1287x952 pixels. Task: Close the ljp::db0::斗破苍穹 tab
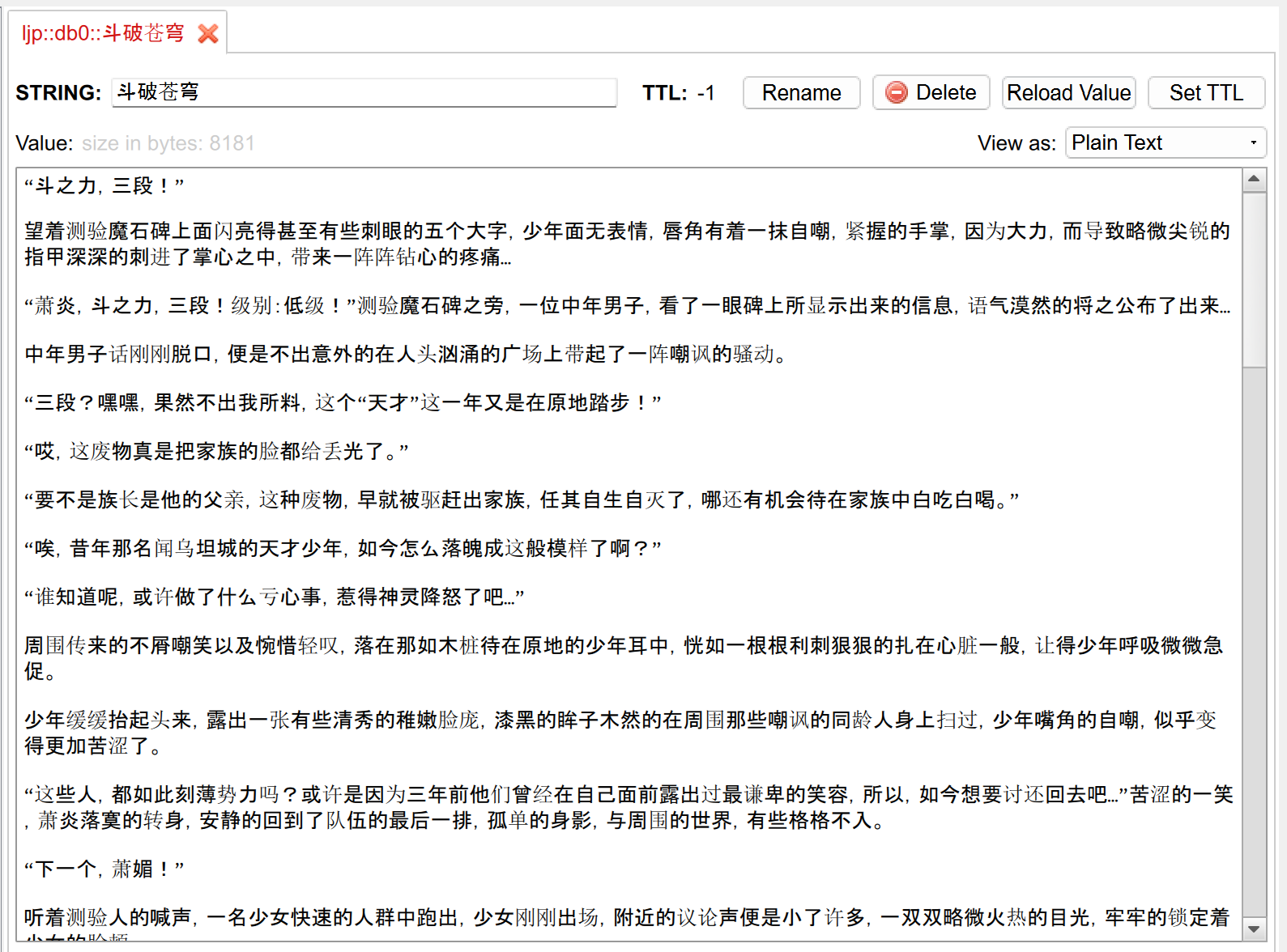point(208,34)
